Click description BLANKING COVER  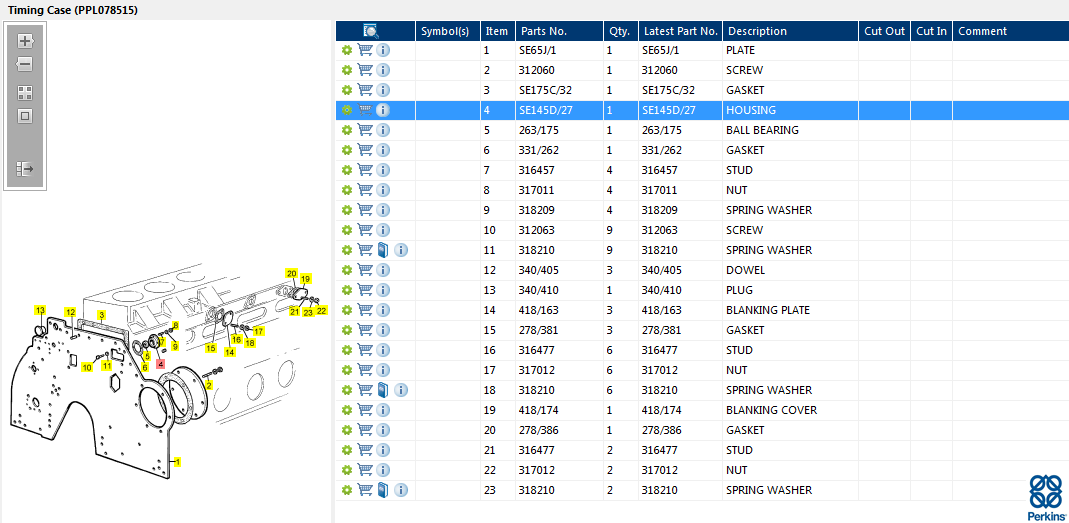(x=771, y=410)
